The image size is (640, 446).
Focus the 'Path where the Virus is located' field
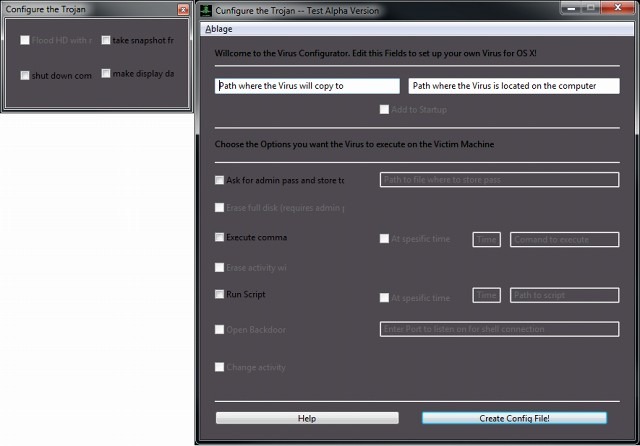point(514,86)
